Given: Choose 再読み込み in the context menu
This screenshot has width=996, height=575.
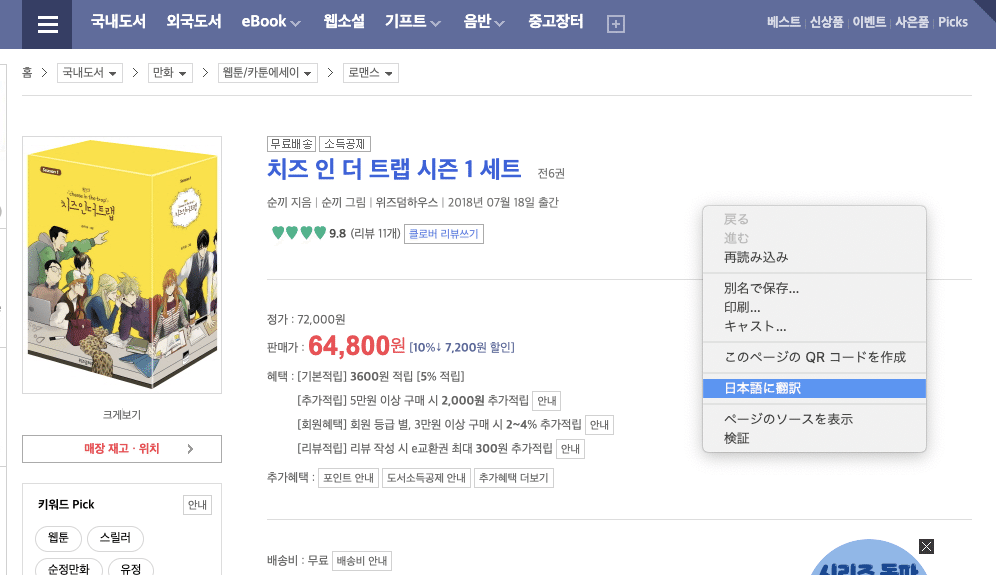Looking at the screenshot, I should pyautogui.click(x=814, y=257).
